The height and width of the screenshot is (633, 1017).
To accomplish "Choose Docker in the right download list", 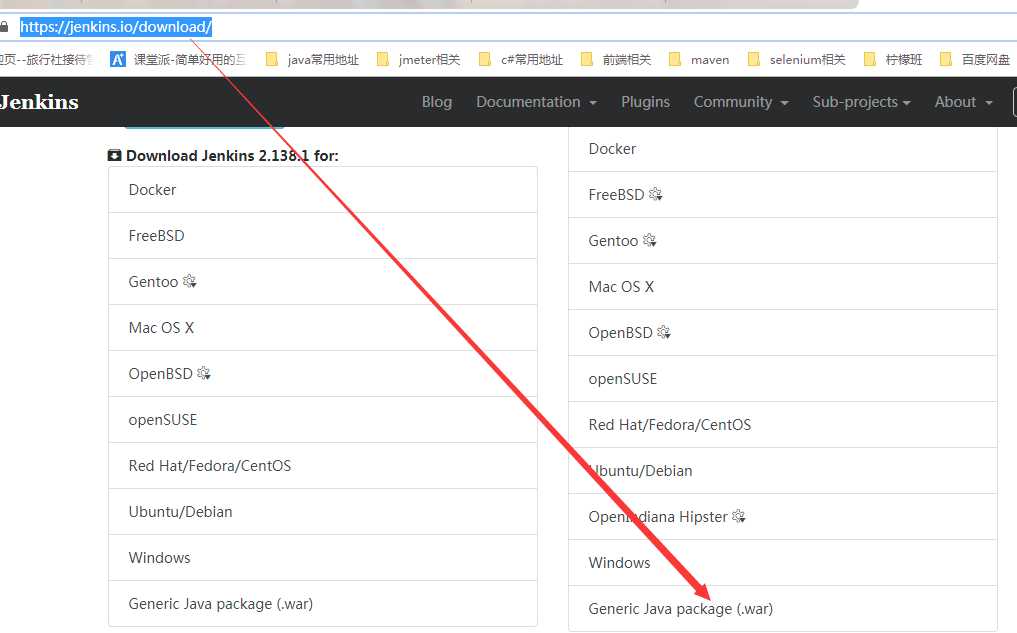I will (783, 149).
